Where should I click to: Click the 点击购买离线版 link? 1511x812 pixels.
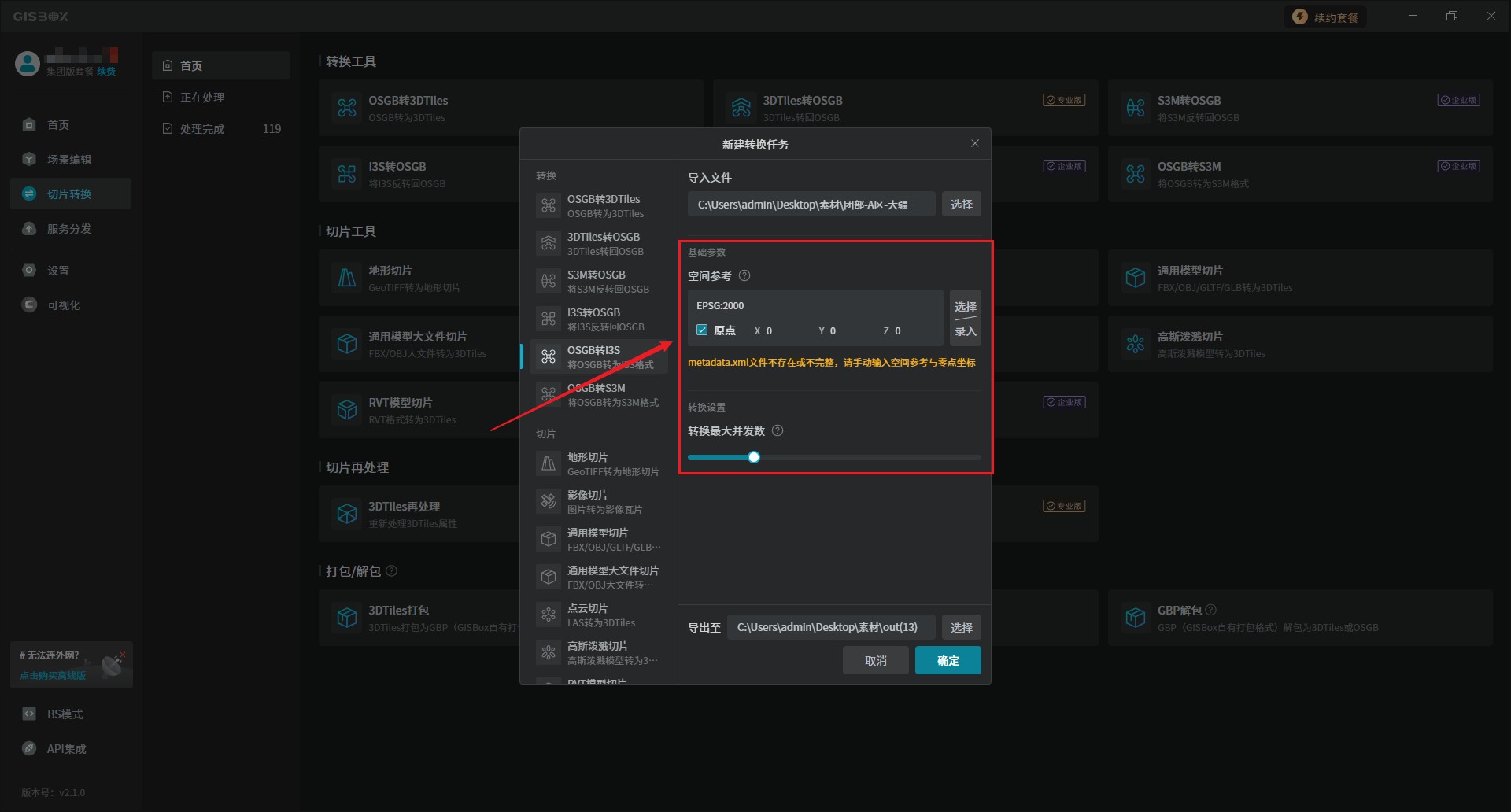tap(53, 676)
